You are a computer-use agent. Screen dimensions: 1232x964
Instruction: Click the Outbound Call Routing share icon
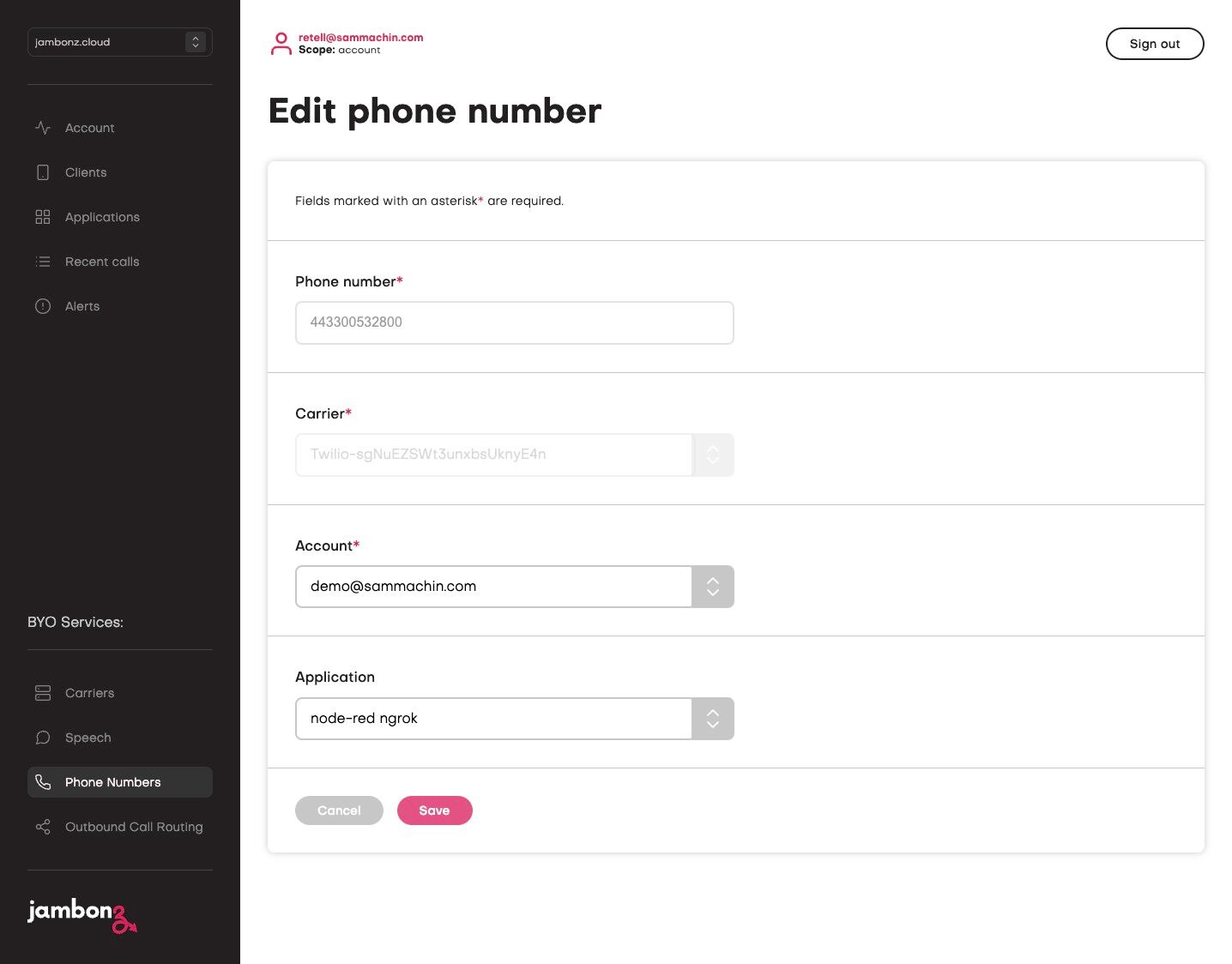[x=43, y=827]
